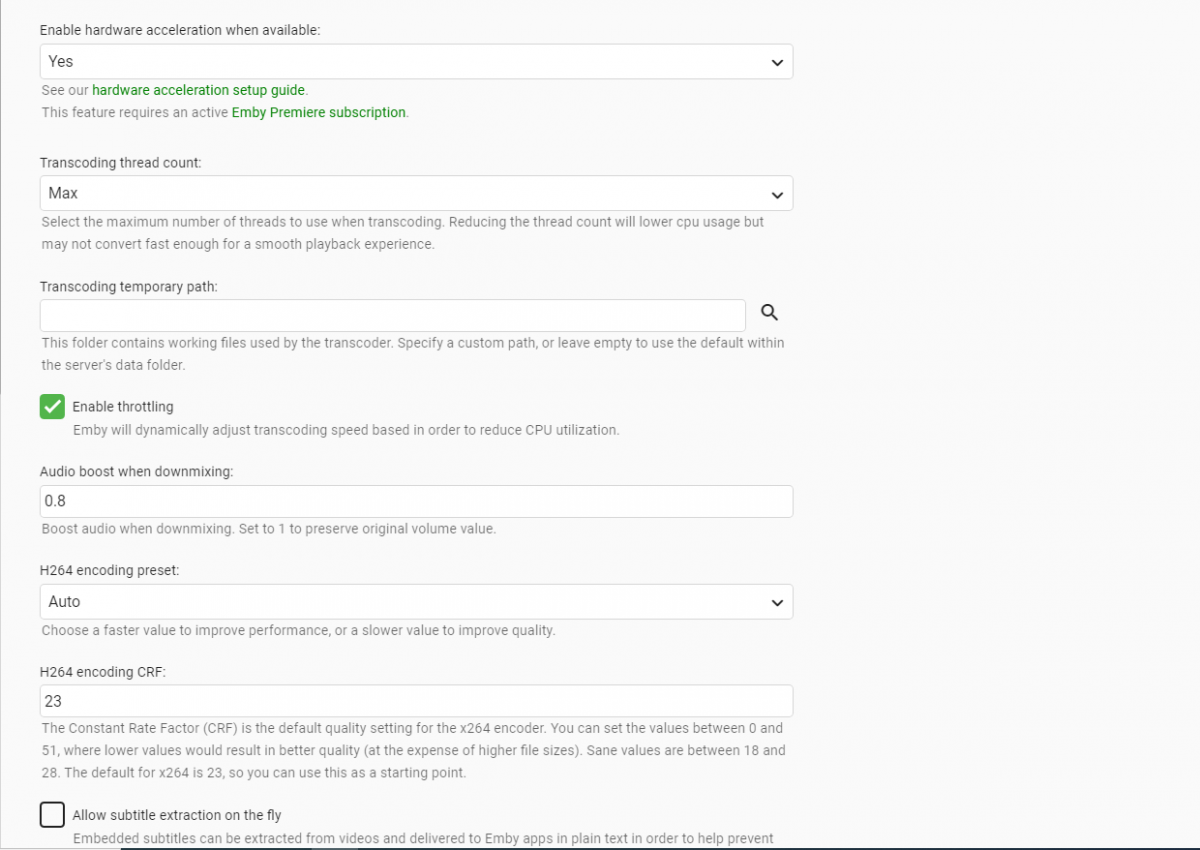This screenshot has width=1200, height=850.
Task: Click the H264 encoding CRF input field
Action: pyautogui.click(x=416, y=701)
